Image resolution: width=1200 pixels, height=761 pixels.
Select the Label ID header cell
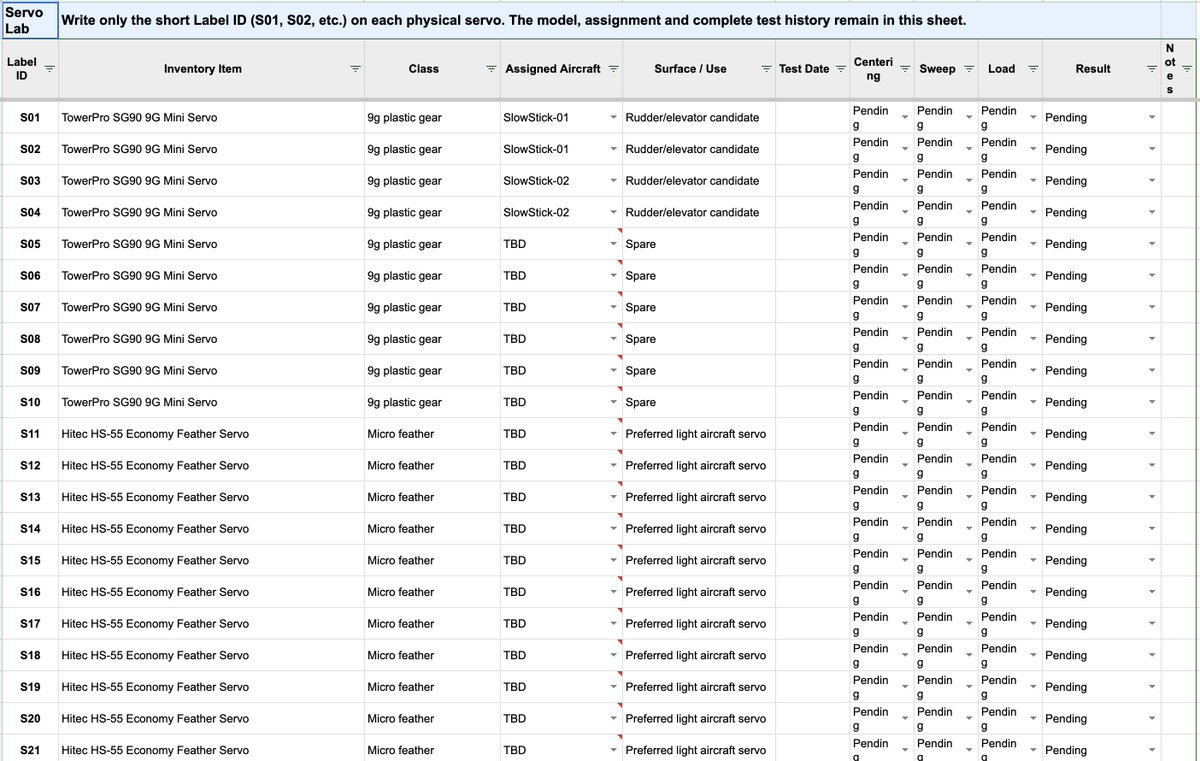[29, 69]
